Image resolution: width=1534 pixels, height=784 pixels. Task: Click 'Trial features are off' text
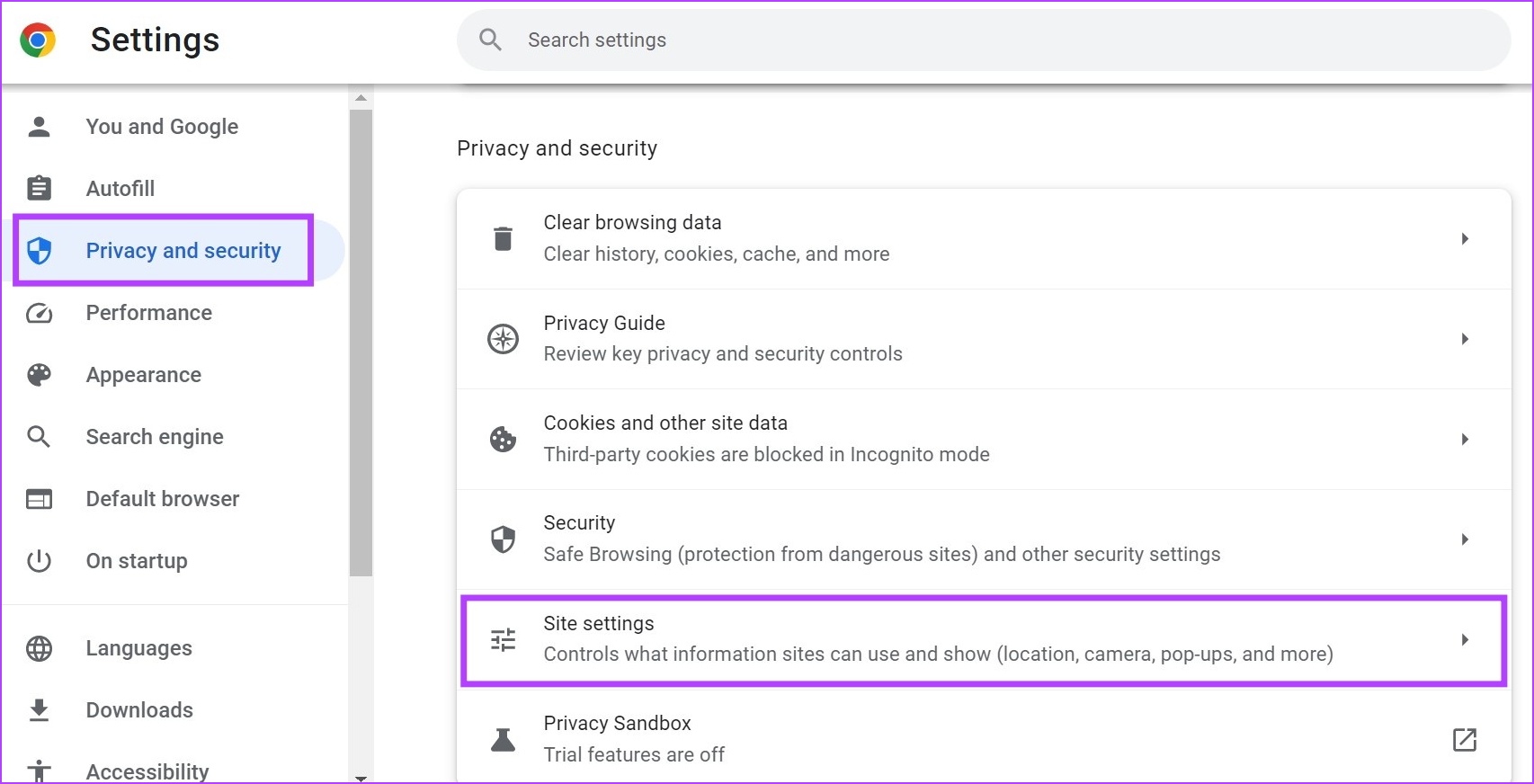pos(634,755)
